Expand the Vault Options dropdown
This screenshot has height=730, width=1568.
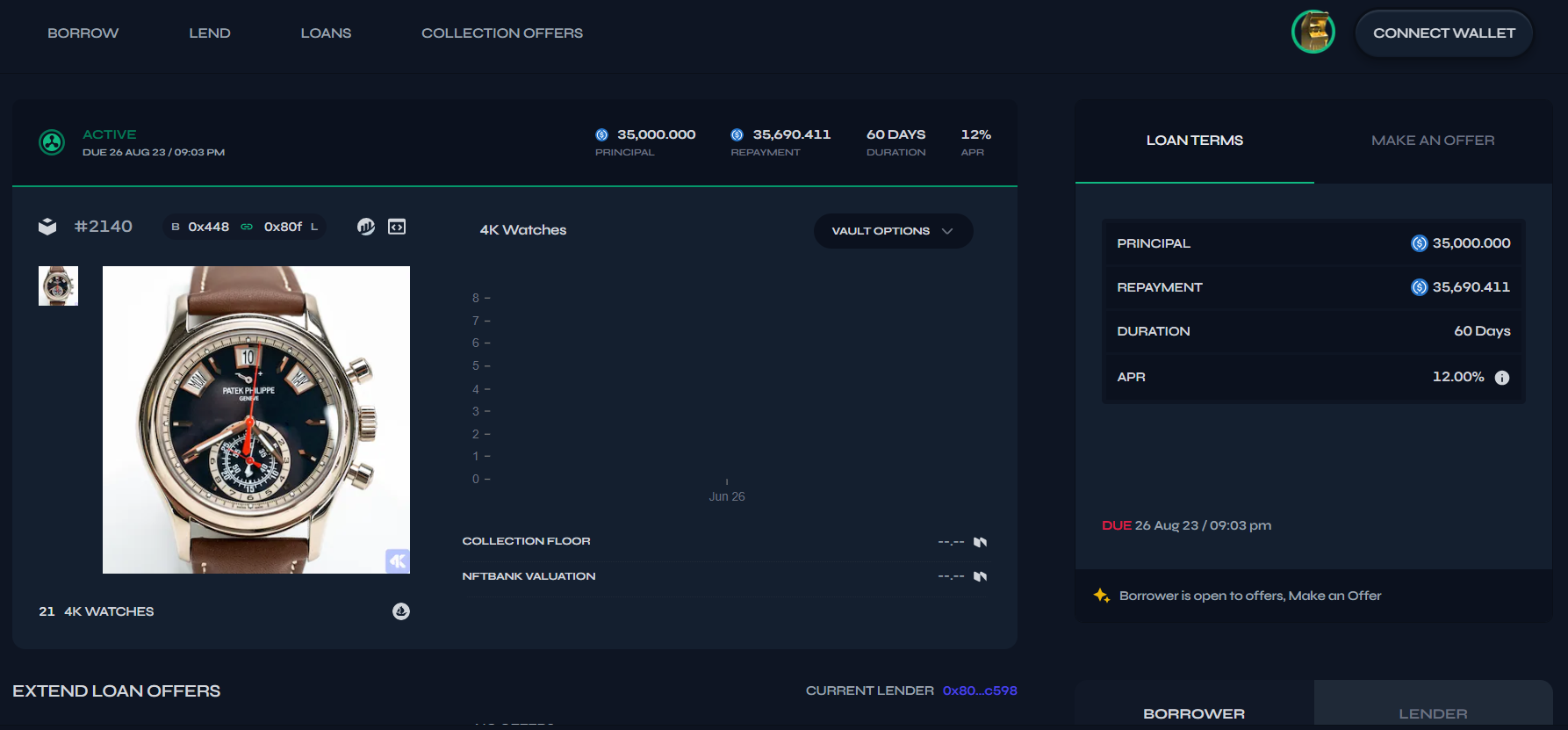coord(893,231)
